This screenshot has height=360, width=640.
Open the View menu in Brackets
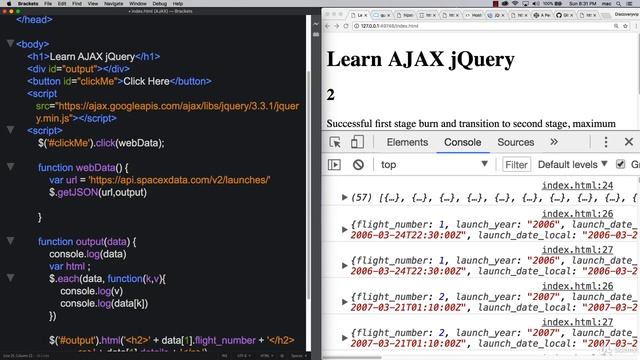click(x=93, y=3)
